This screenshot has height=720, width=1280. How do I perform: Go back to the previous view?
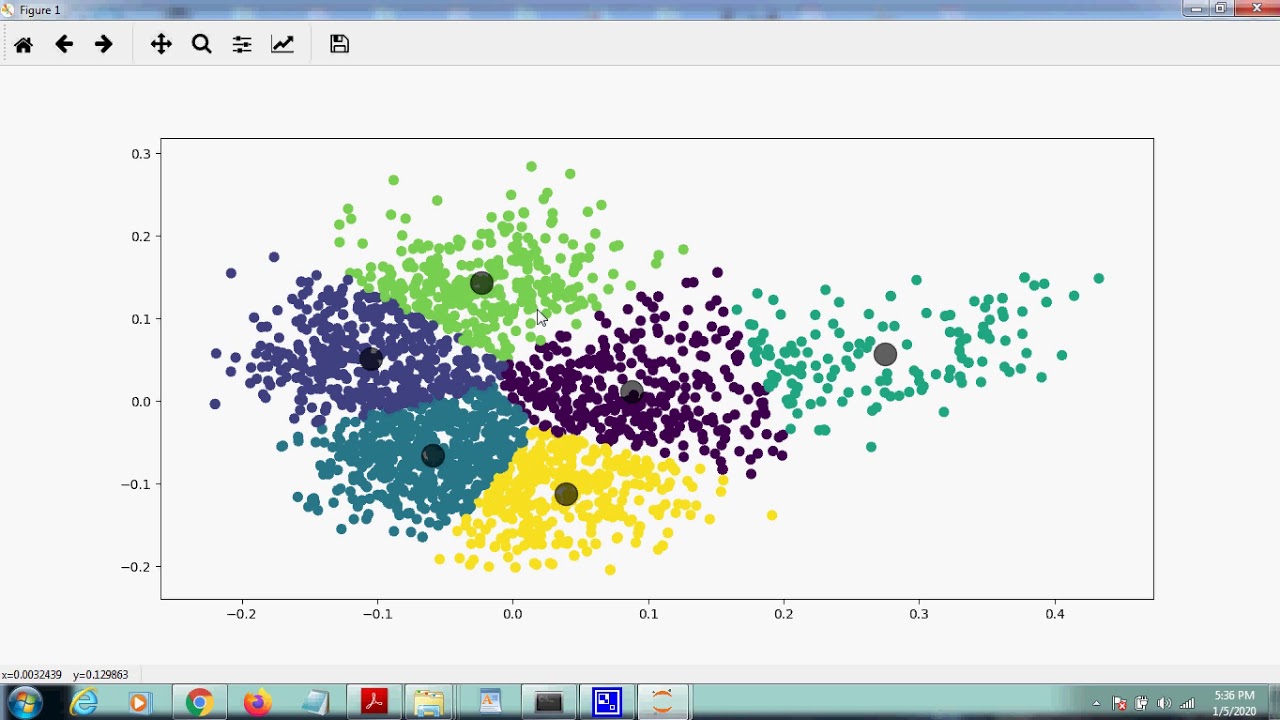[x=64, y=44]
